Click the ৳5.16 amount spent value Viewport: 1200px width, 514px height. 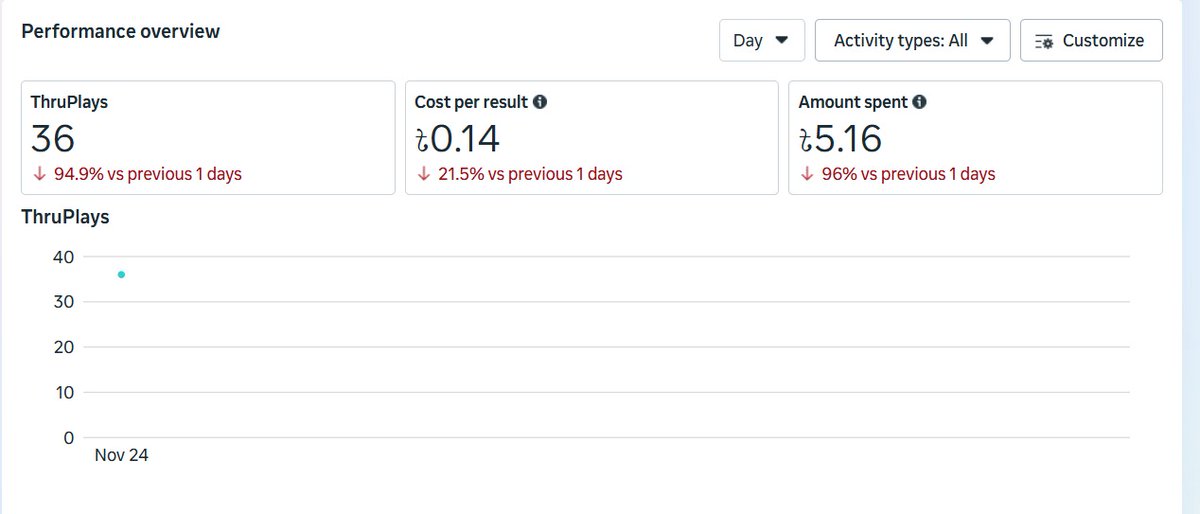point(841,139)
